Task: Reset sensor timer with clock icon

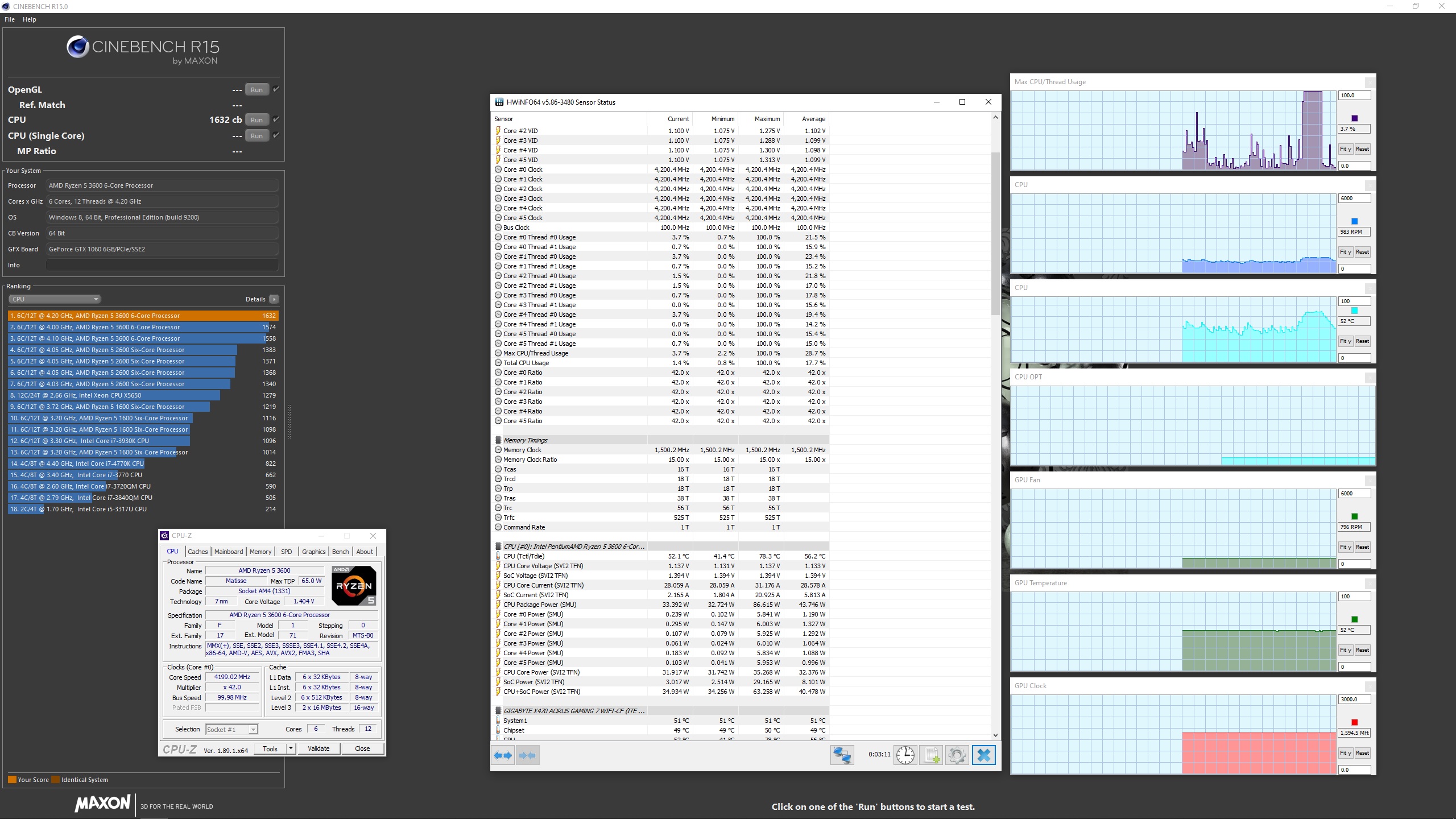Action: [x=905, y=755]
